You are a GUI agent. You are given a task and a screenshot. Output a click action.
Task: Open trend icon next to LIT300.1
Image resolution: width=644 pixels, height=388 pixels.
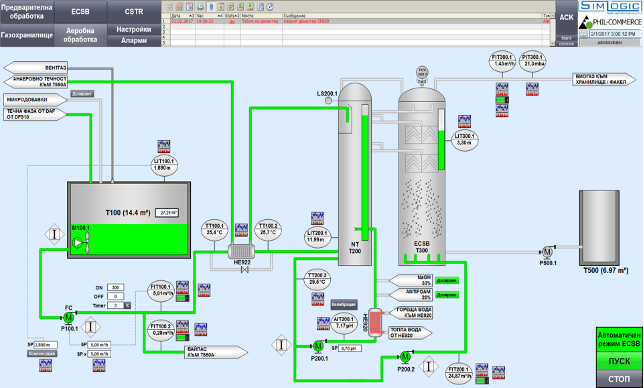point(465,122)
